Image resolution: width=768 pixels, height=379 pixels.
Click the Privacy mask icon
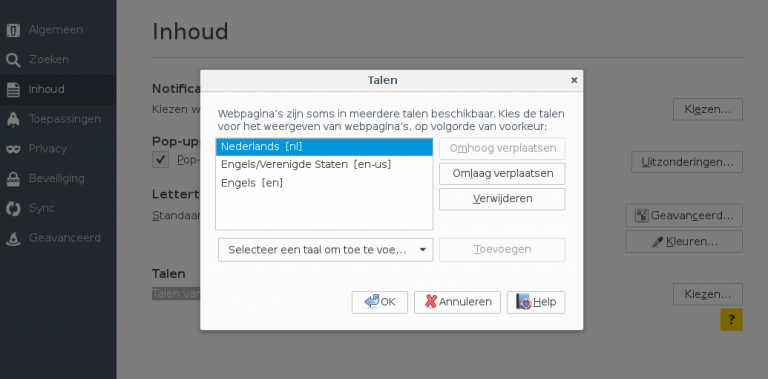tap(13, 149)
